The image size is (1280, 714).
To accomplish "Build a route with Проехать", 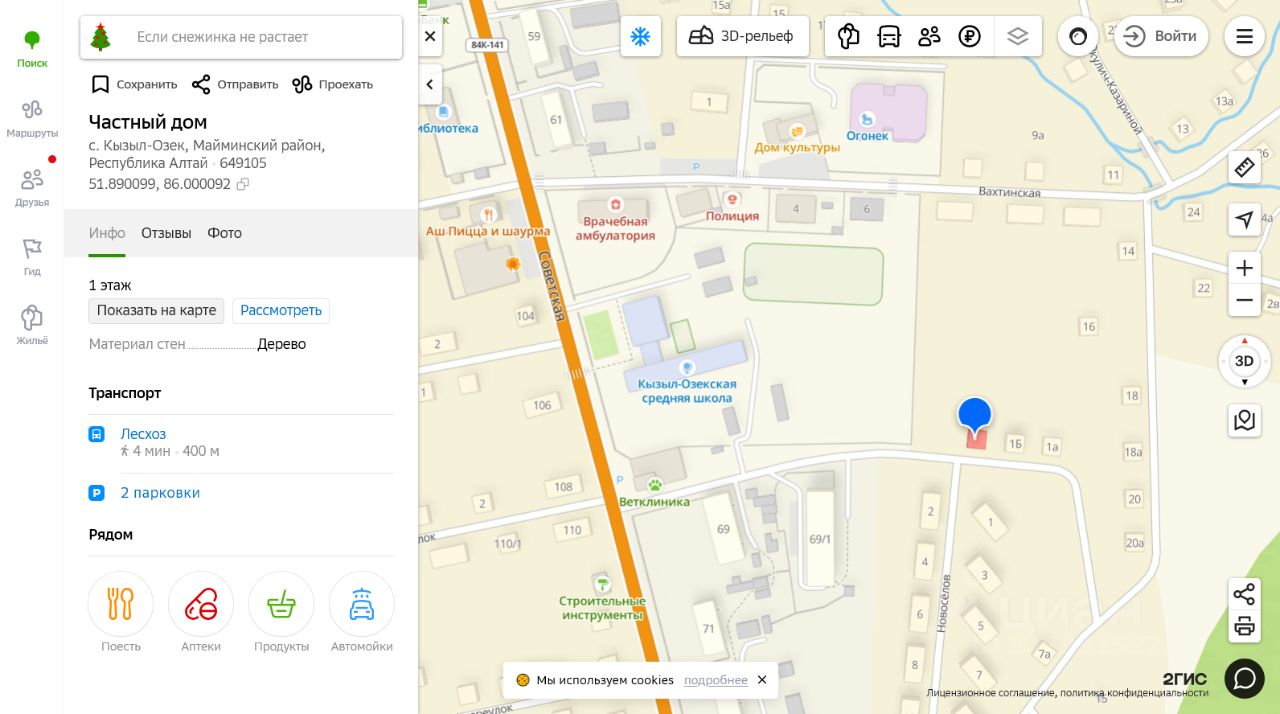I will coord(333,84).
